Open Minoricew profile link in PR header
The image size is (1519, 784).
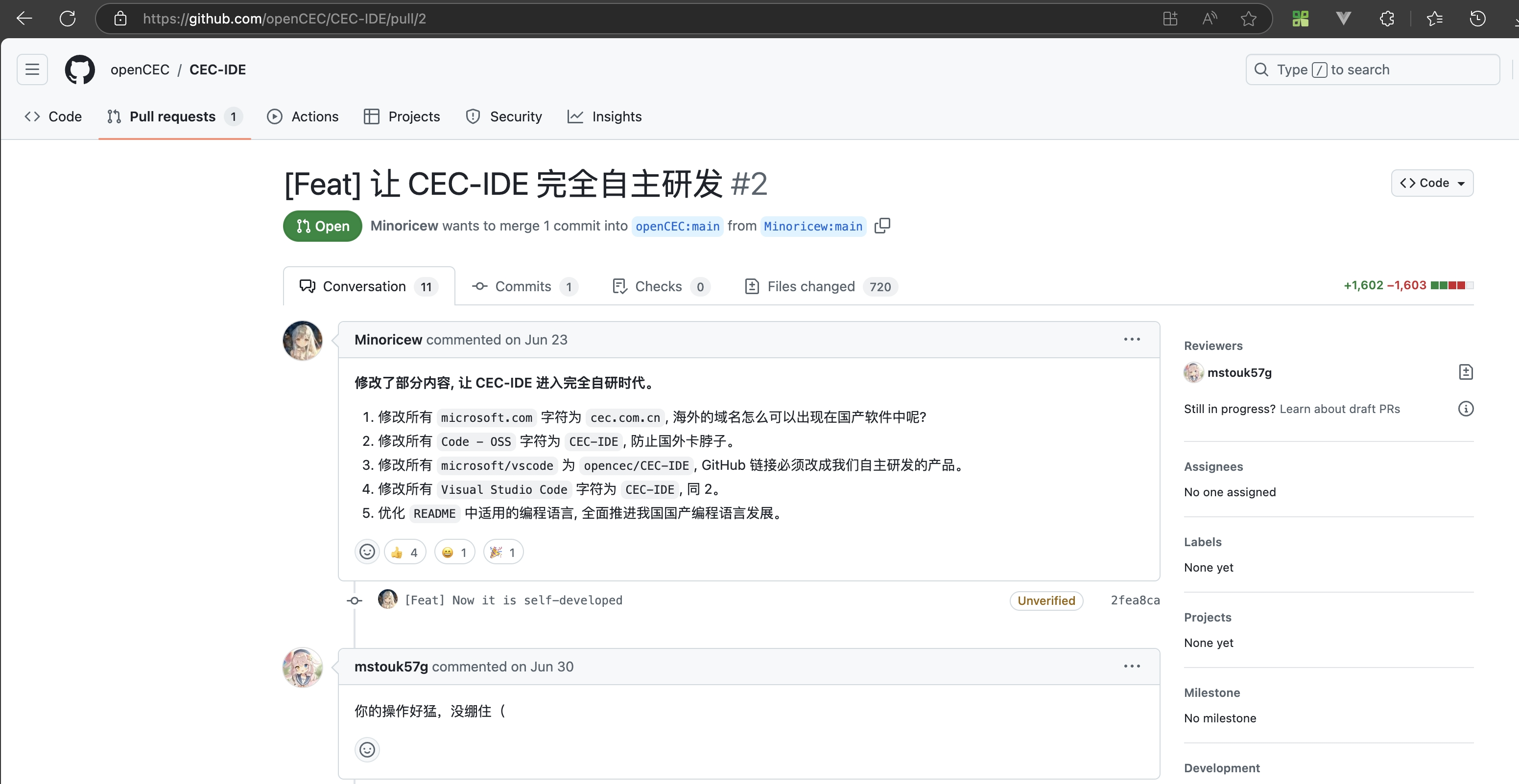pyautogui.click(x=404, y=226)
